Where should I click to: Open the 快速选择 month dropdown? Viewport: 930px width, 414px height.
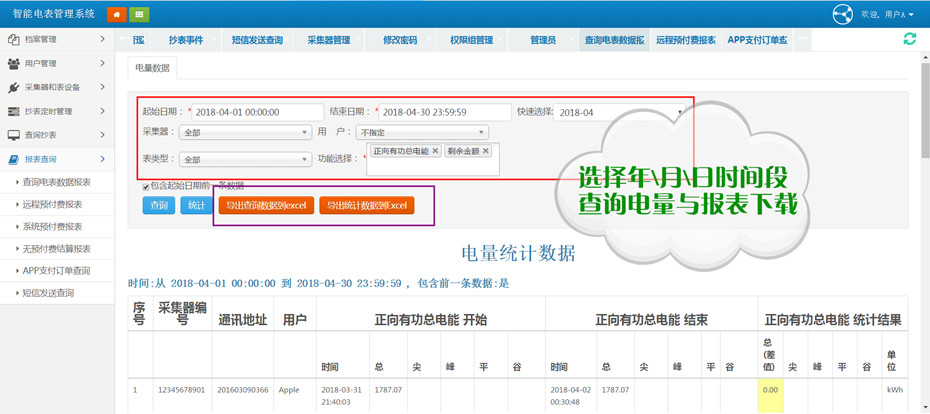coord(618,113)
